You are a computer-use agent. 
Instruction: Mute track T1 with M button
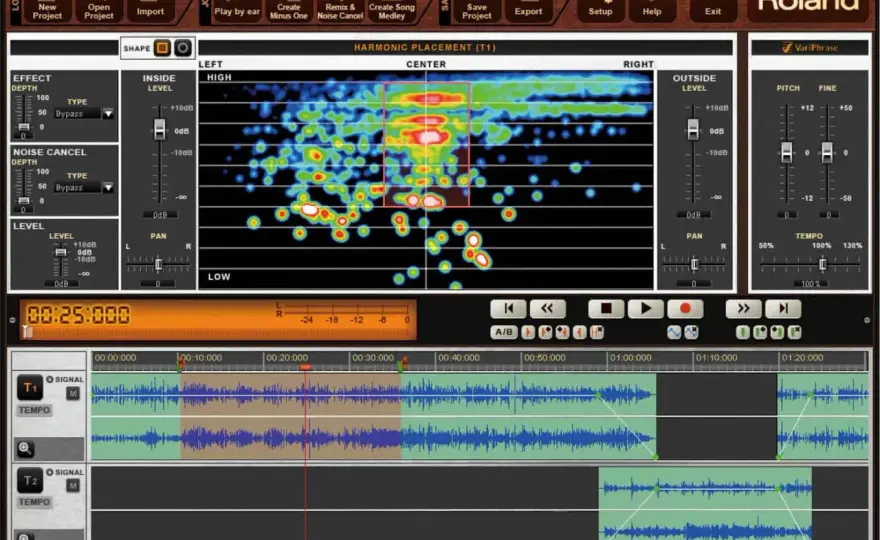[x=73, y=393]
